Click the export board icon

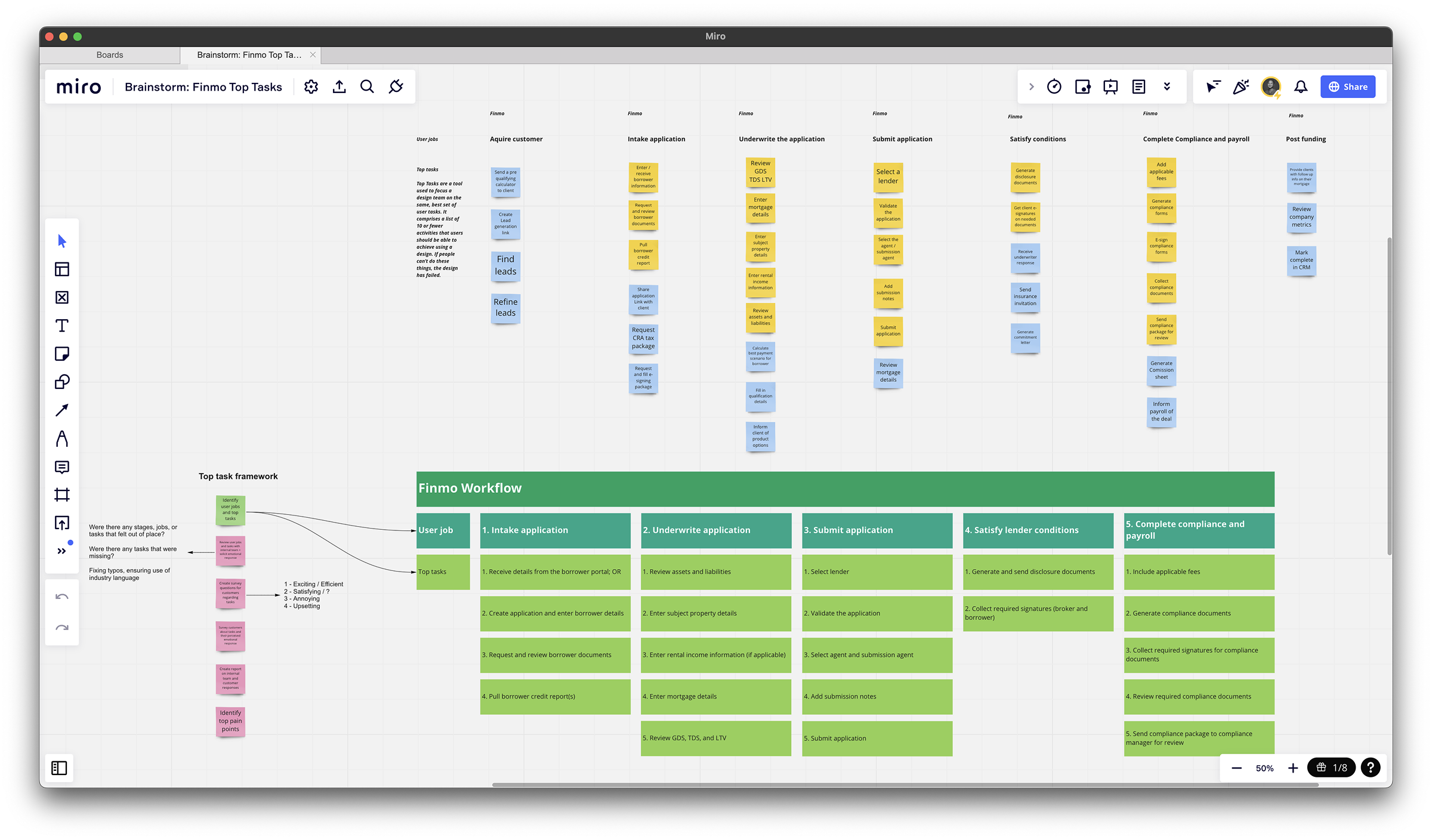point(339,87)
